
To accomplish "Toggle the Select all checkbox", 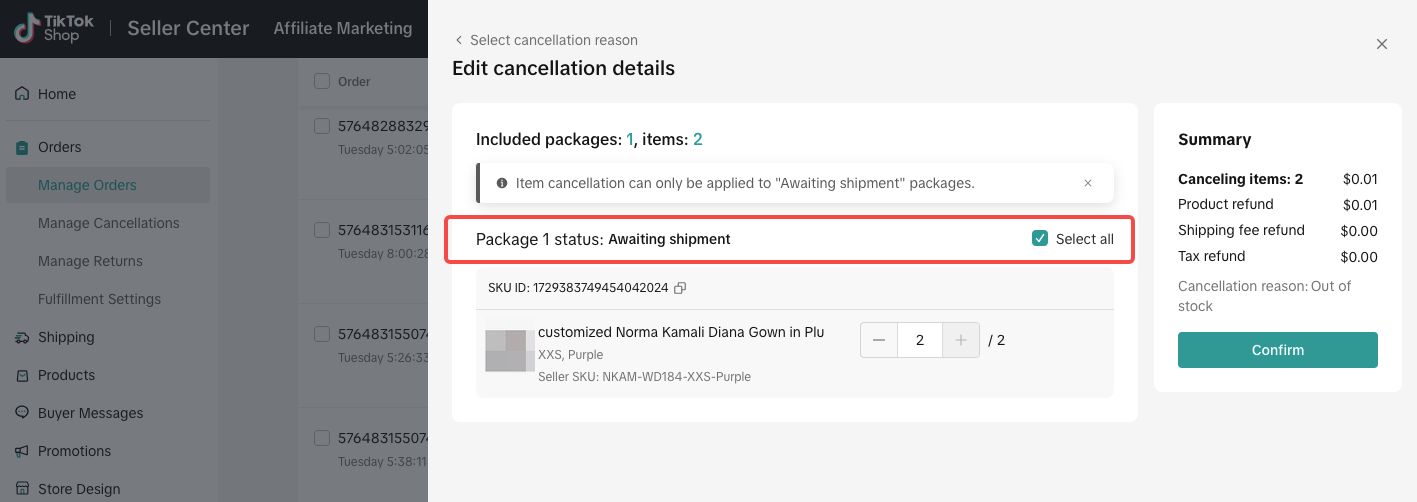I will point(1040,239).
